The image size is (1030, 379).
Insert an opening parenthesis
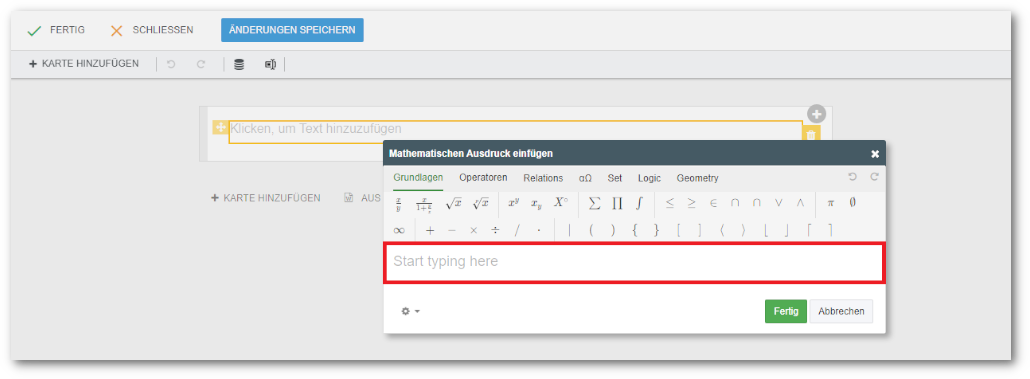click(591, 231)
